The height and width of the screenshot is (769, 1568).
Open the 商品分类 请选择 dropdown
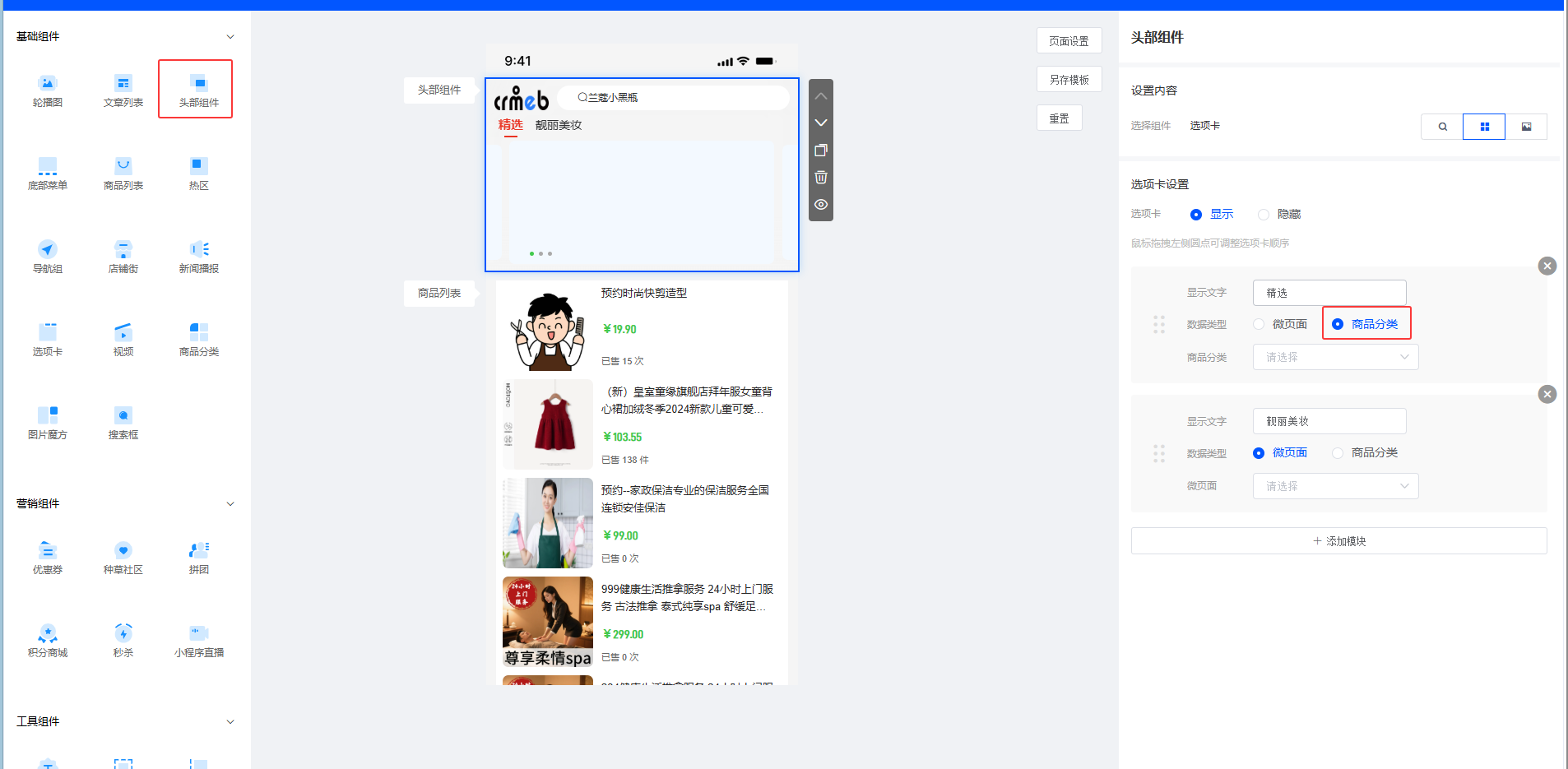[x=1335, y=357]
